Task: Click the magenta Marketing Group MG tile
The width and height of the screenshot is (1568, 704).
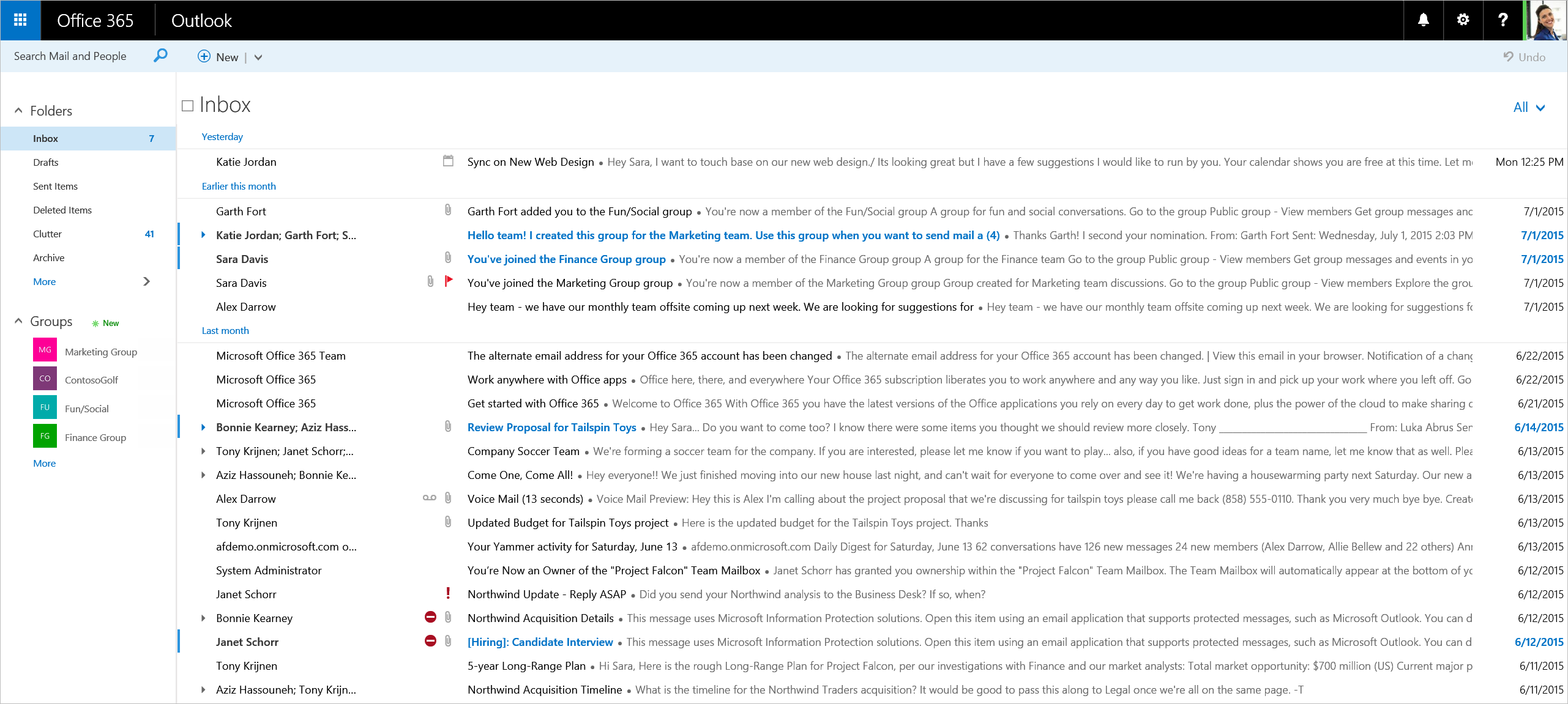Action: (45, 350)
